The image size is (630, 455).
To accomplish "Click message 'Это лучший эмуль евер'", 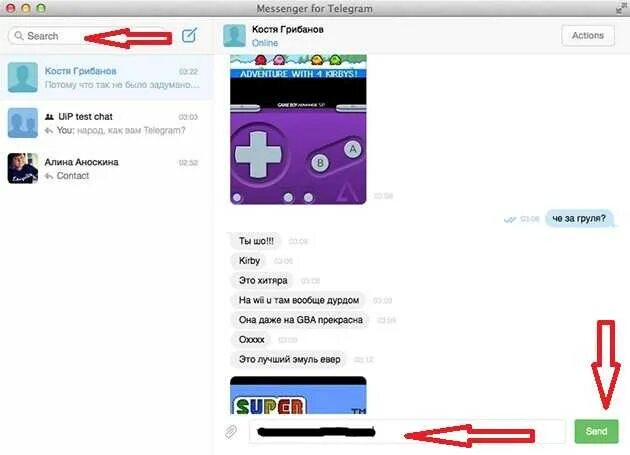I will pos(289,359).
